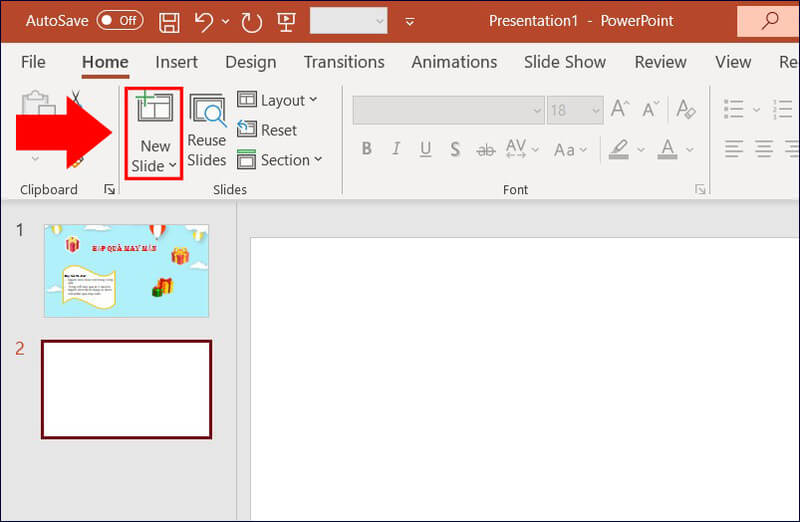This screenshot has height=522, width=800.
Task: Open the Review tab
Action: point(660,62)
